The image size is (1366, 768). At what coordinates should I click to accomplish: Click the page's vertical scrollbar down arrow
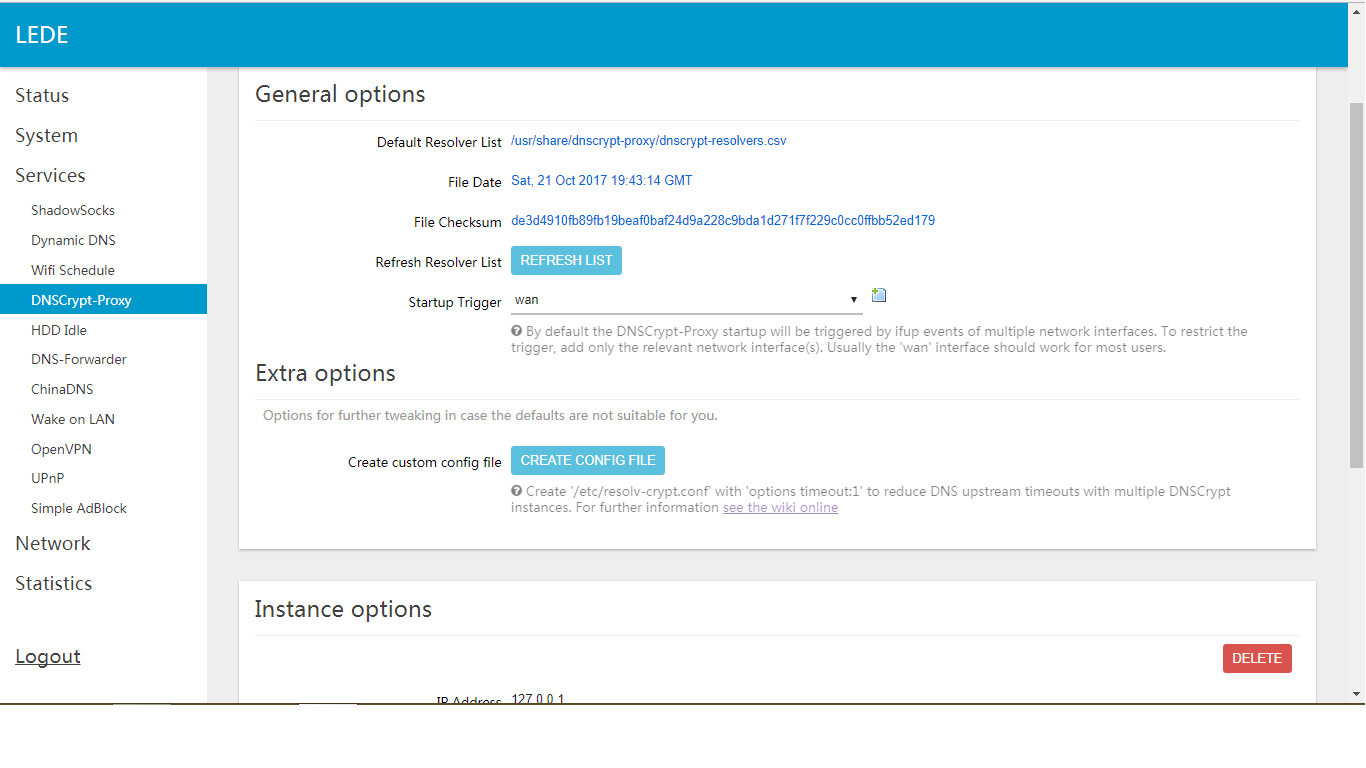(x=1357, y=693)
